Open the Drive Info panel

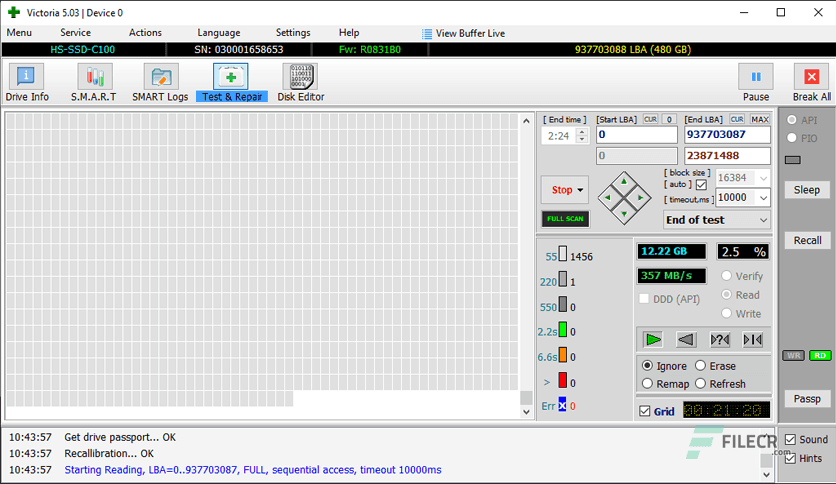pos(27,83)
